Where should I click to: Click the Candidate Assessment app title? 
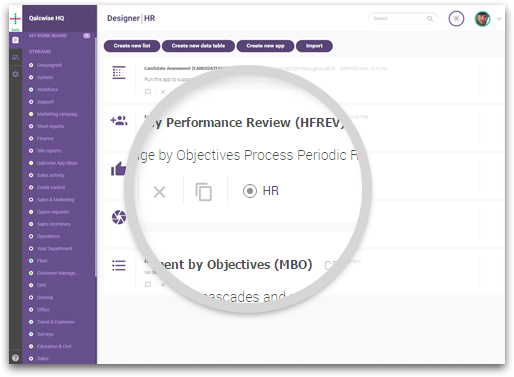tap(185, 68)
